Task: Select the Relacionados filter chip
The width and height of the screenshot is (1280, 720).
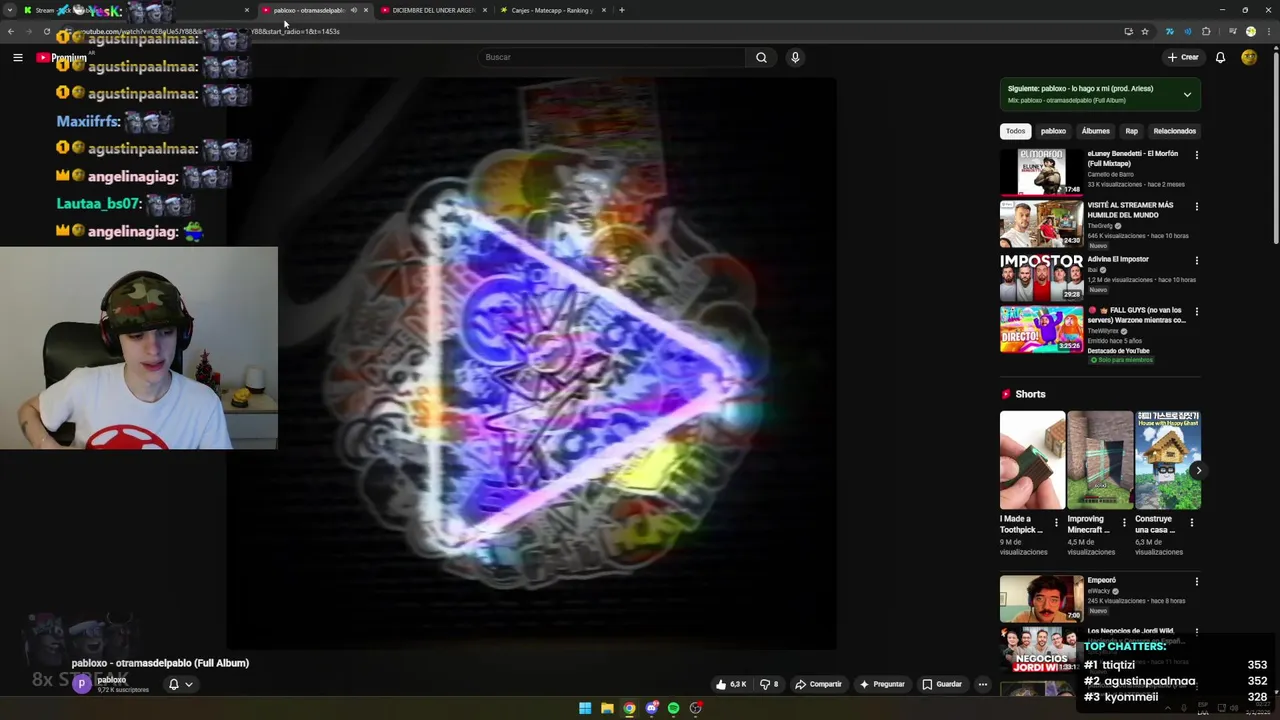Action: click(x=1174, y=131)
